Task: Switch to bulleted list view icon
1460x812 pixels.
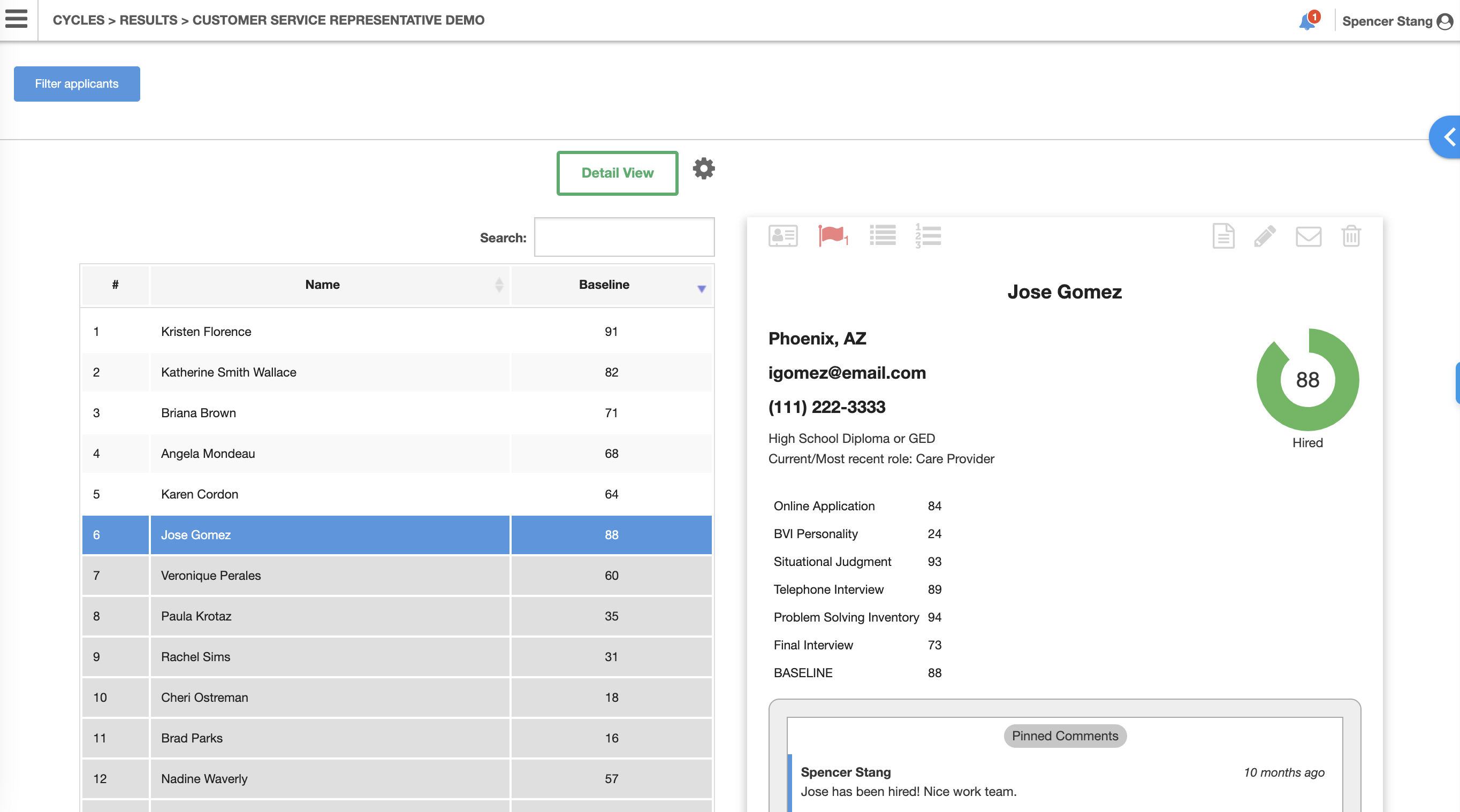Action: click(883, 235)
